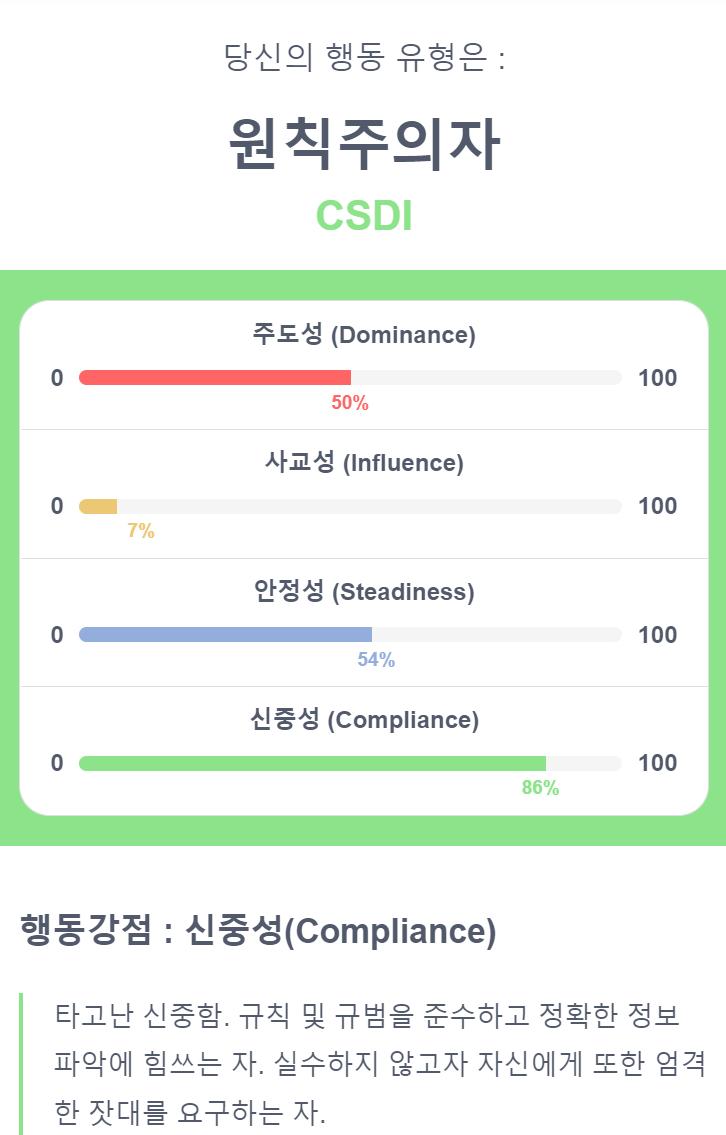Click the 50% label under Dominance
This screenshot has height=1135, width=726.
[350, 403]
